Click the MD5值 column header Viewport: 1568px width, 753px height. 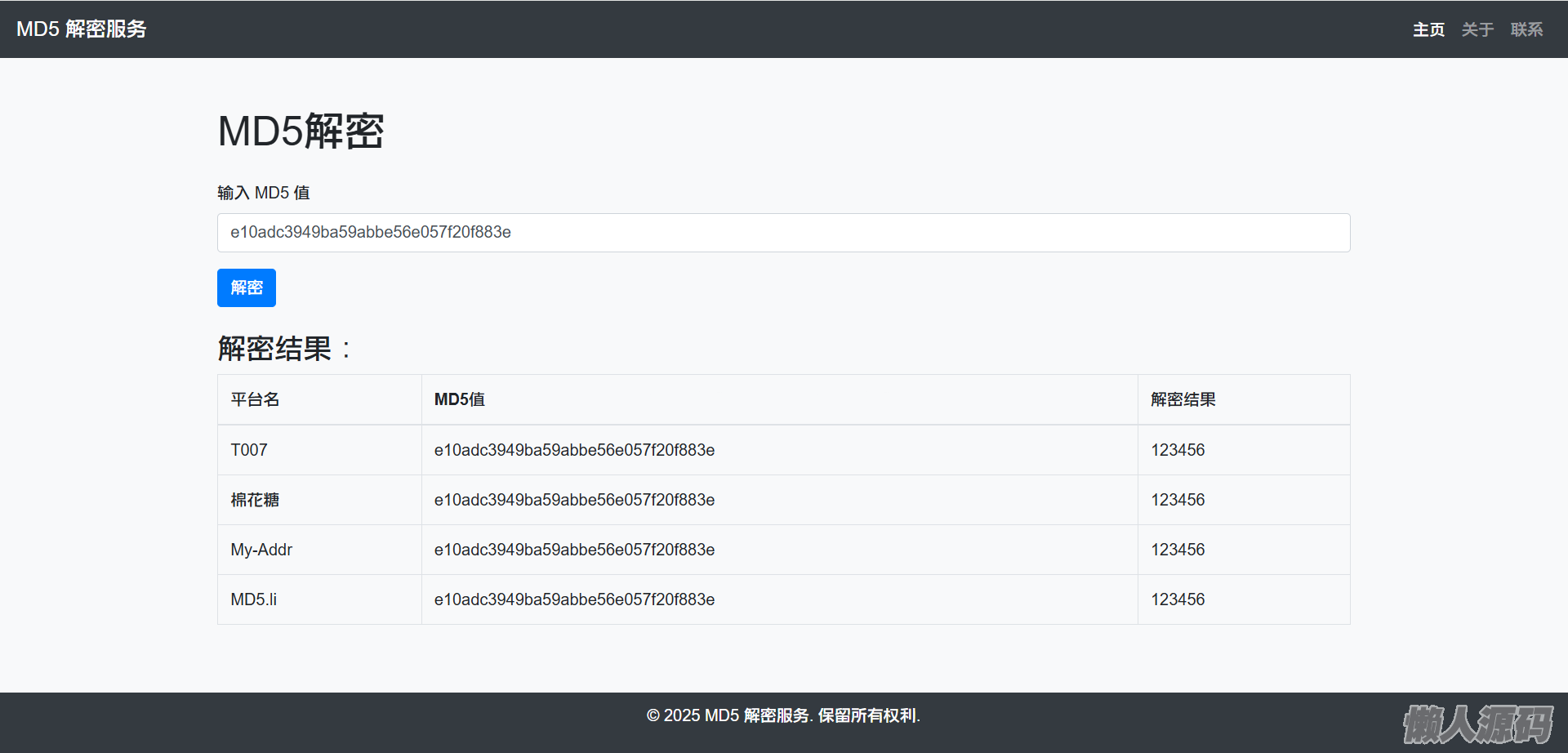tap(459, 399)
